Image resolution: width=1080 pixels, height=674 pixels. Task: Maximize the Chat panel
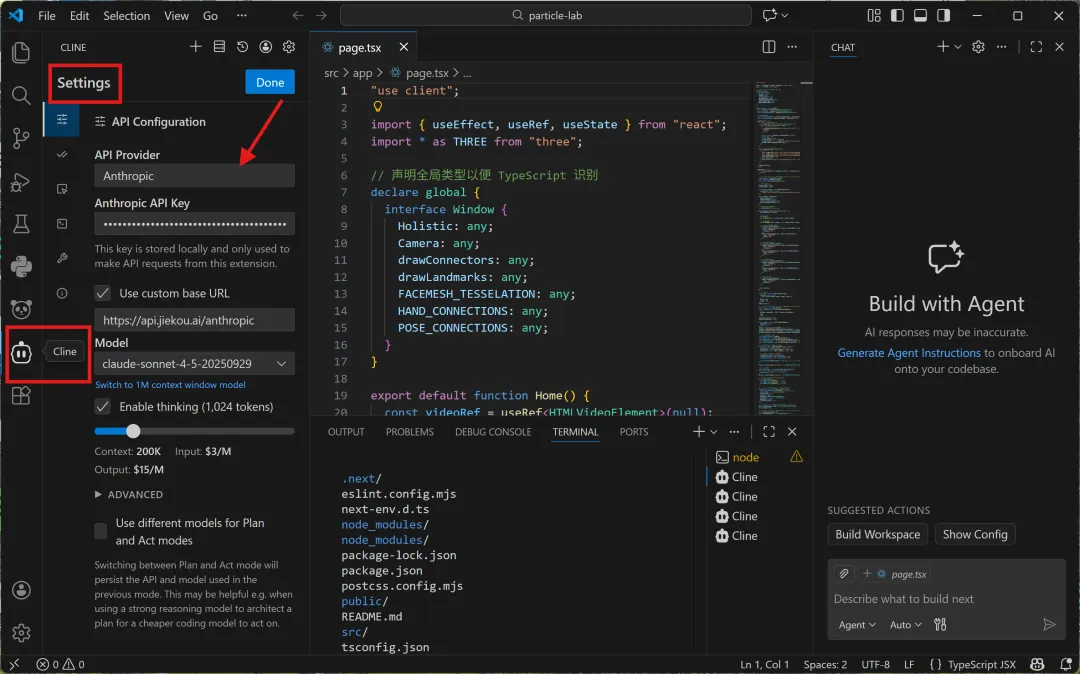1036,47
